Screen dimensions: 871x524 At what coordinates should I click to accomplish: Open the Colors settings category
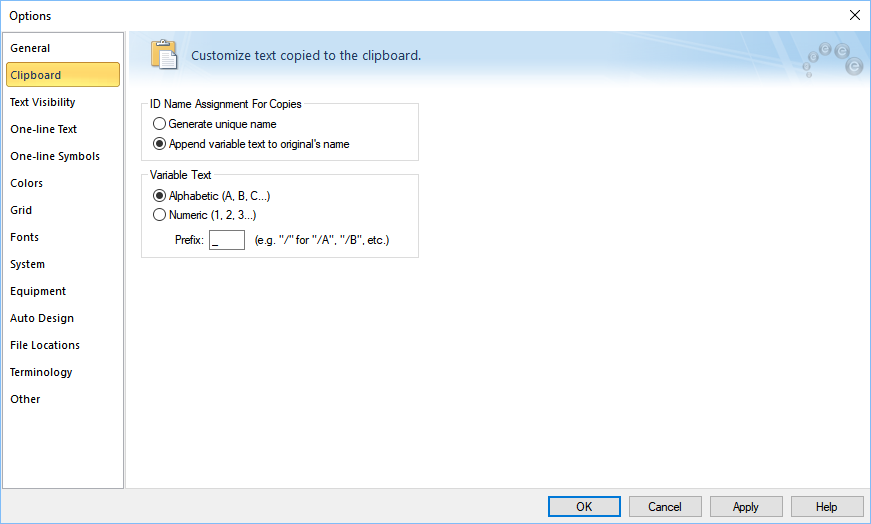[27, 183]
